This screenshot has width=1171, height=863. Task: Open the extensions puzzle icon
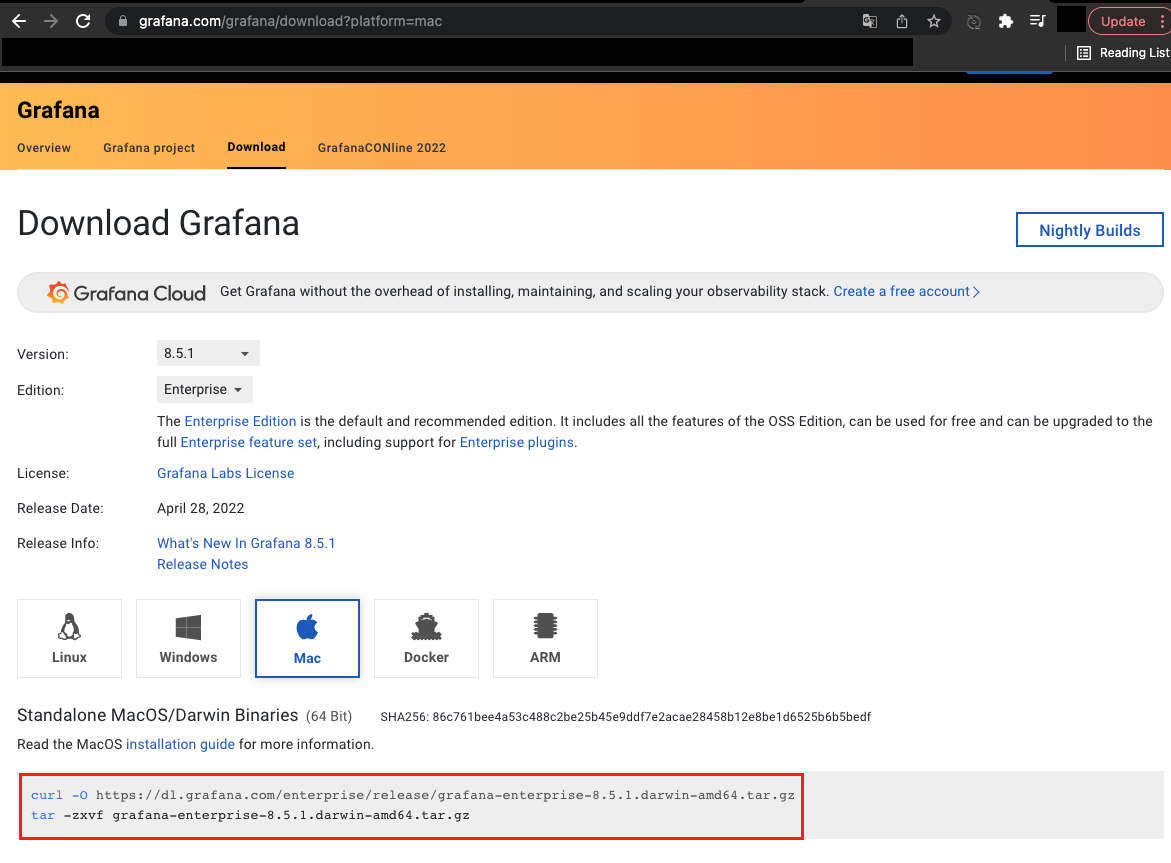(x=1005, y=21)
